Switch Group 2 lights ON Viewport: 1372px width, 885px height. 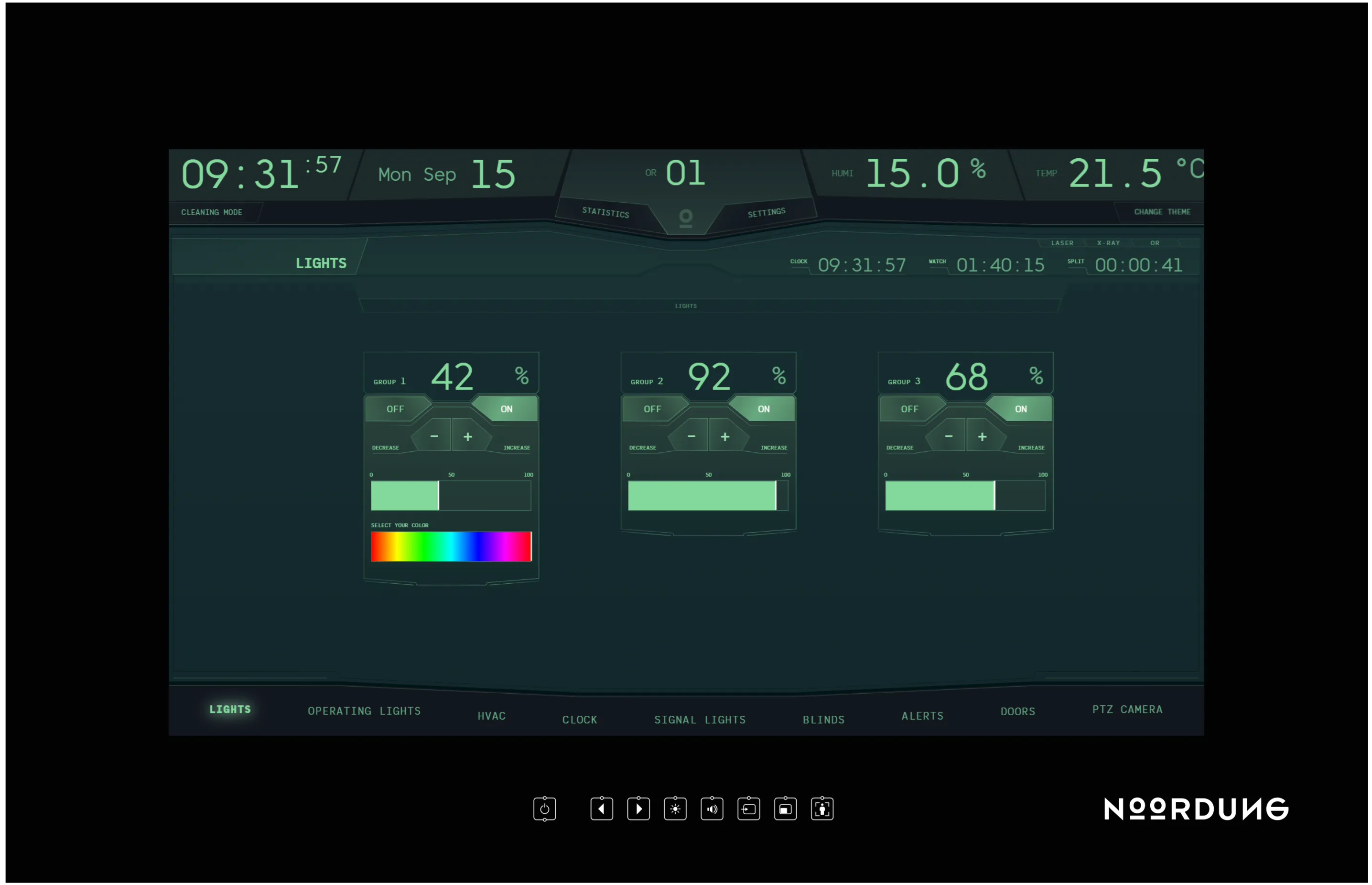(763, 409)
